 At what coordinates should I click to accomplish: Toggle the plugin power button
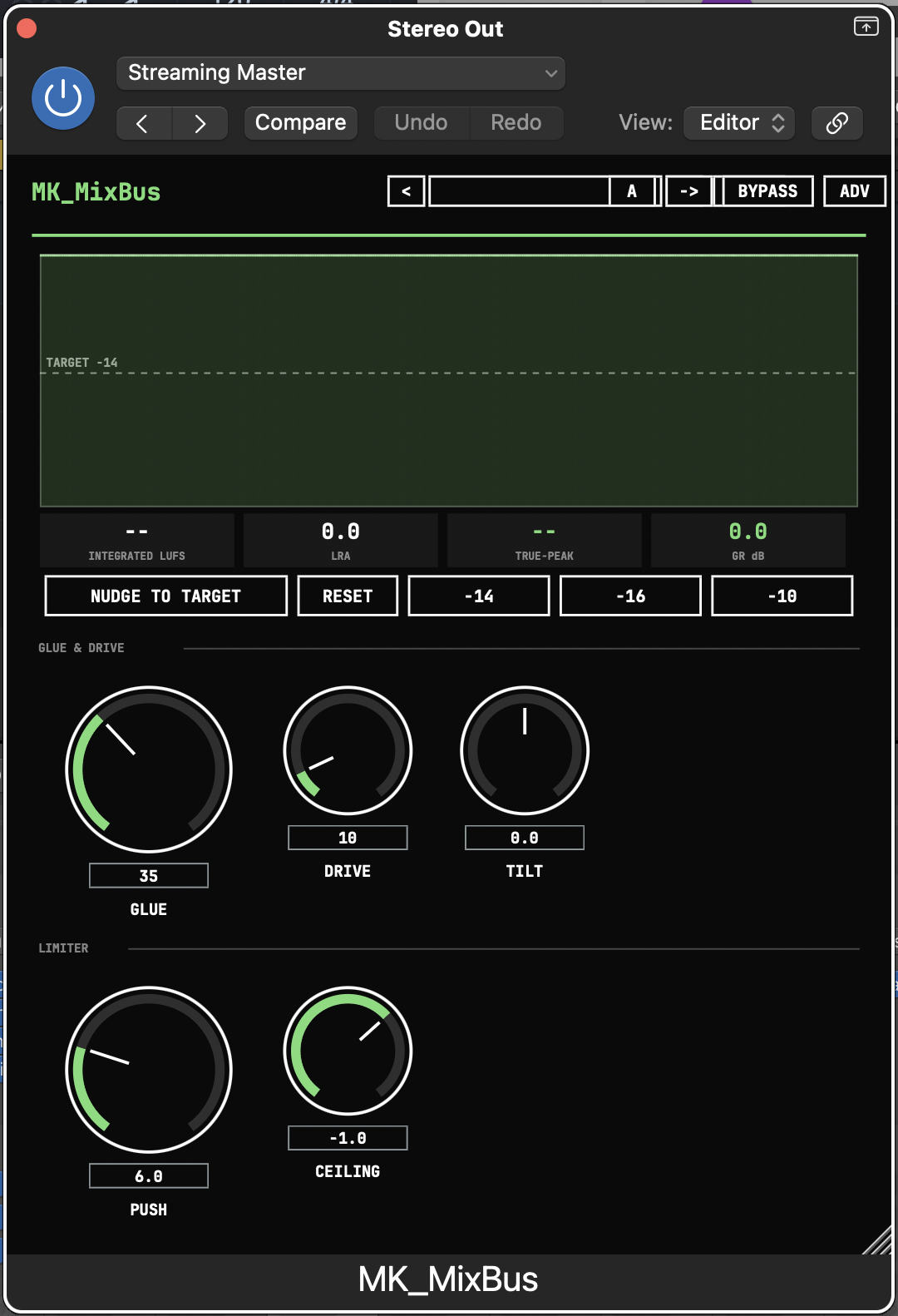63,98
